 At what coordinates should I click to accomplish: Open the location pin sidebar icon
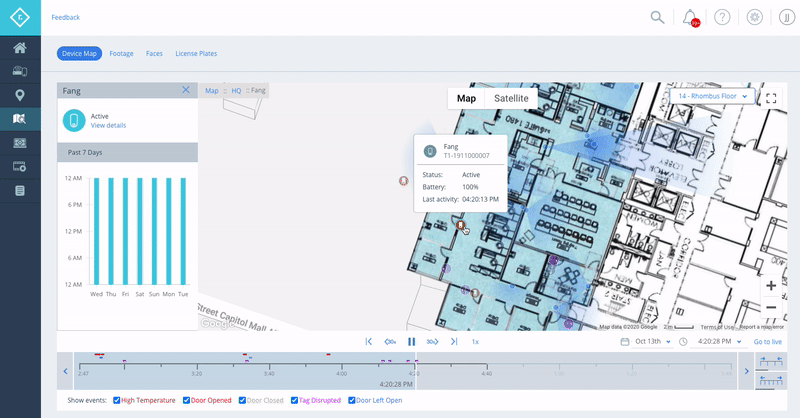pos(19,95)
